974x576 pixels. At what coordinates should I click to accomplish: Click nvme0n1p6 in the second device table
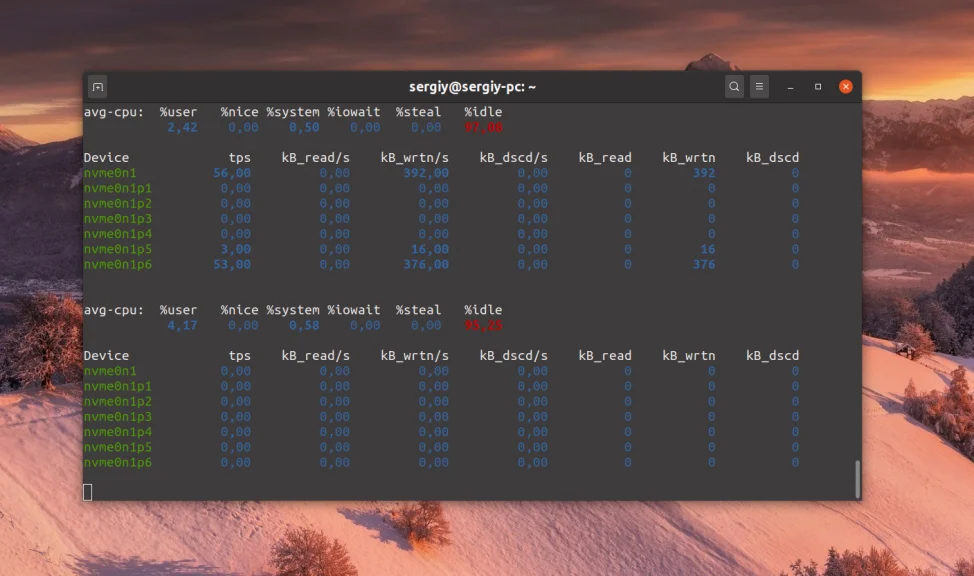coord(117,462)
